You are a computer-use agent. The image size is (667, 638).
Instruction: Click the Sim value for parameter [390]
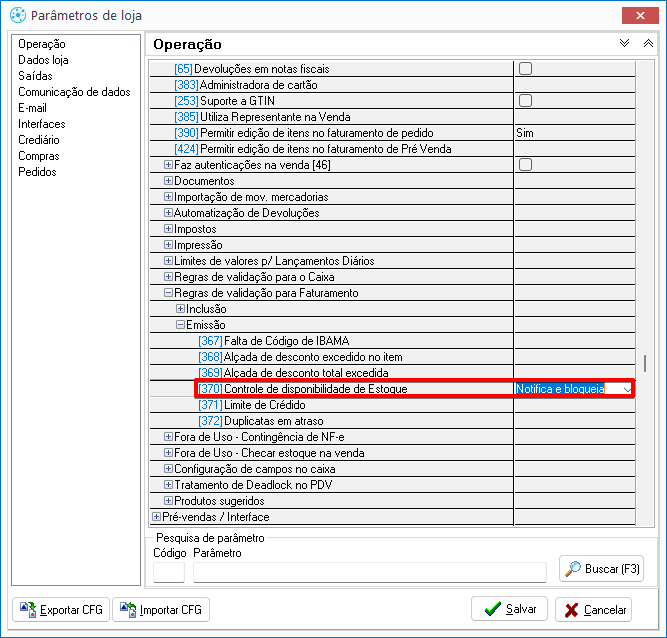(x=524, y=133)
